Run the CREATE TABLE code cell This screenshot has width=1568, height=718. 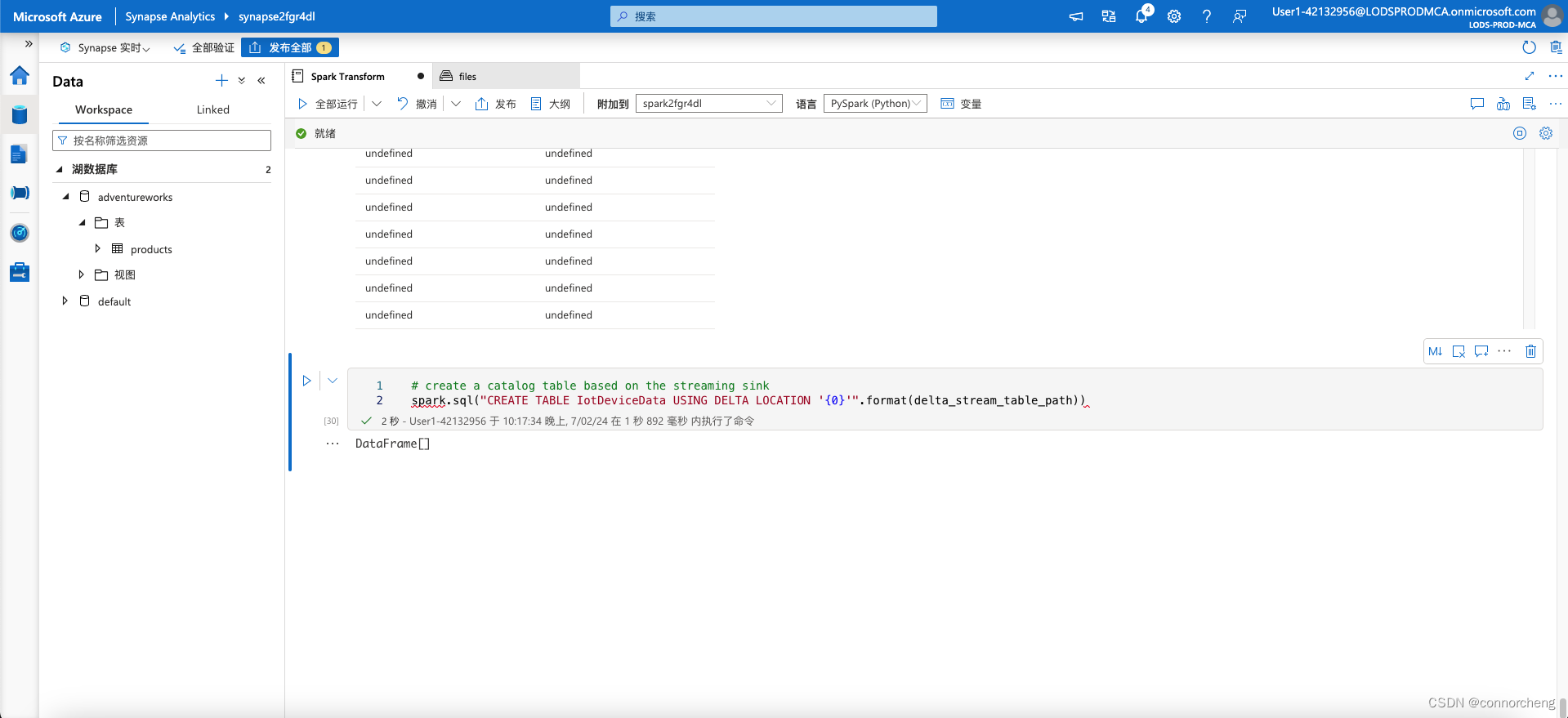click(306, 381)
